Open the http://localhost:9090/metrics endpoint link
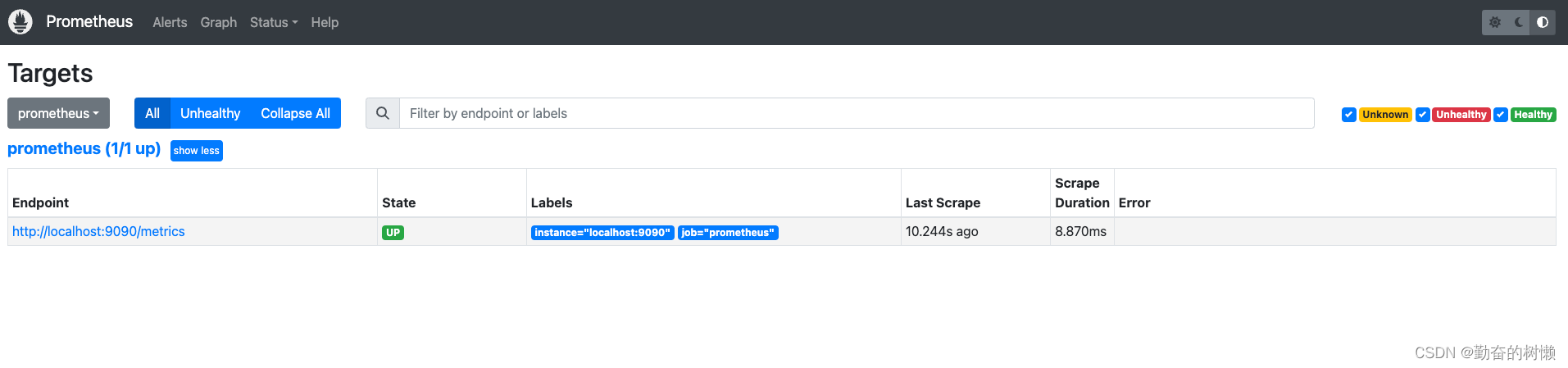 [98, 231]
